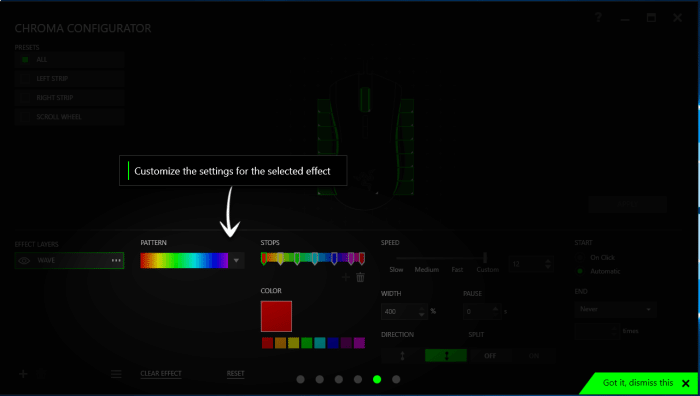The width and height of the screenshot is (700, 396).
Task: Adjust the Pause seconds stepper arrows
Action: pyautogui.click(x=495, y=312)
